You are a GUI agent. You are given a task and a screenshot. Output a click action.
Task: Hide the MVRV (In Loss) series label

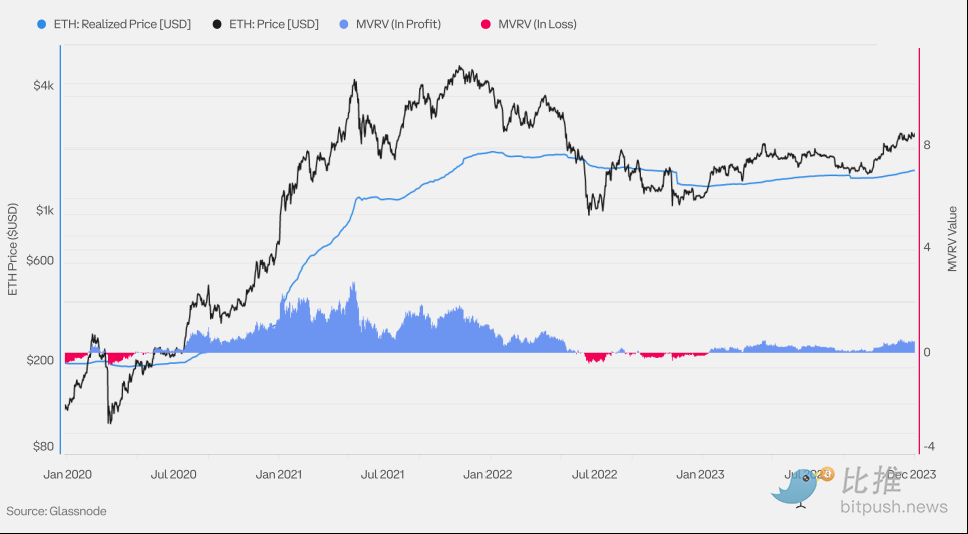(x=537, y=24)
